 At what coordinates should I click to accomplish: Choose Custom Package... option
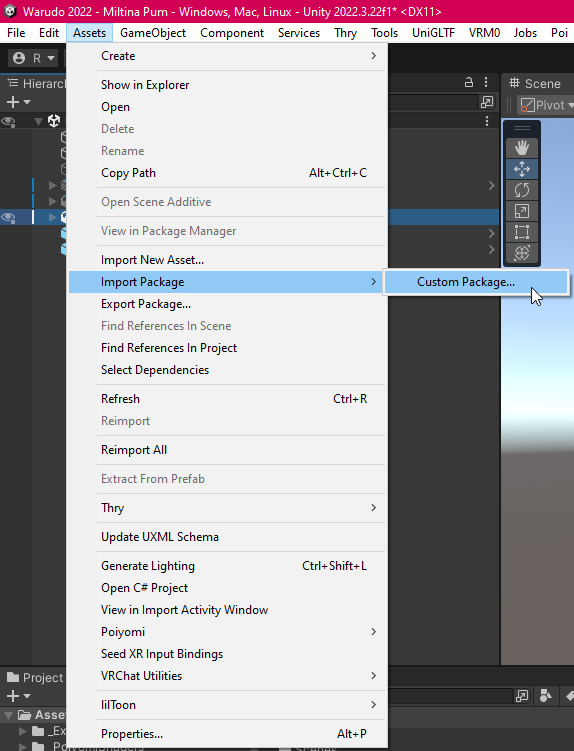pos(476,282)
